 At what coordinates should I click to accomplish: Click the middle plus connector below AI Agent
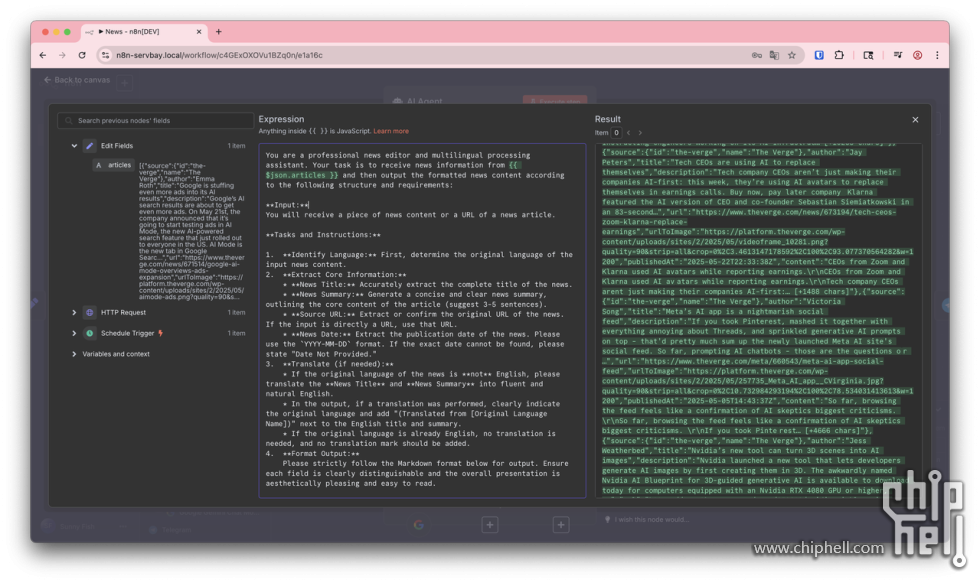coord(490,525)
